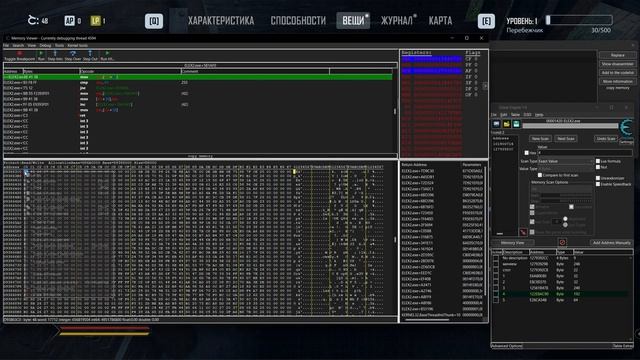Activate the 'No description' address entry checkbox
The image size is (640, 360).
496,258
